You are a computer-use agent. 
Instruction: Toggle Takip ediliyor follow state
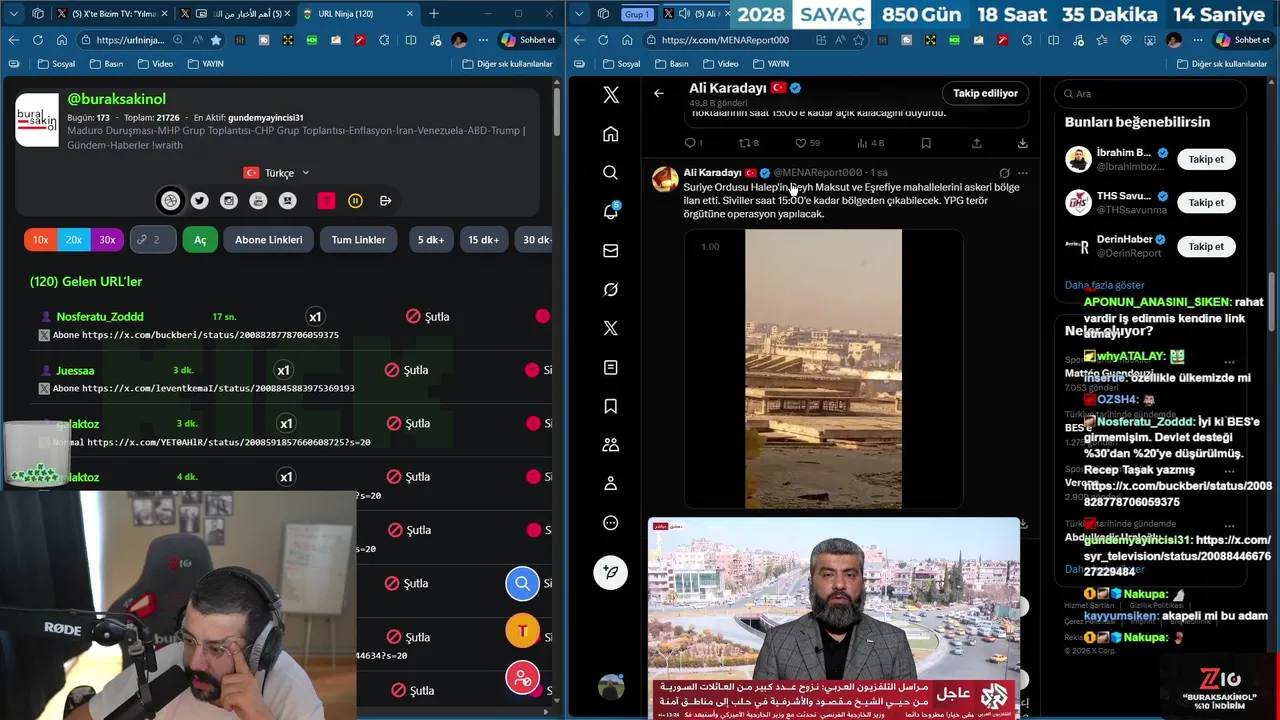tap(985, 93)
